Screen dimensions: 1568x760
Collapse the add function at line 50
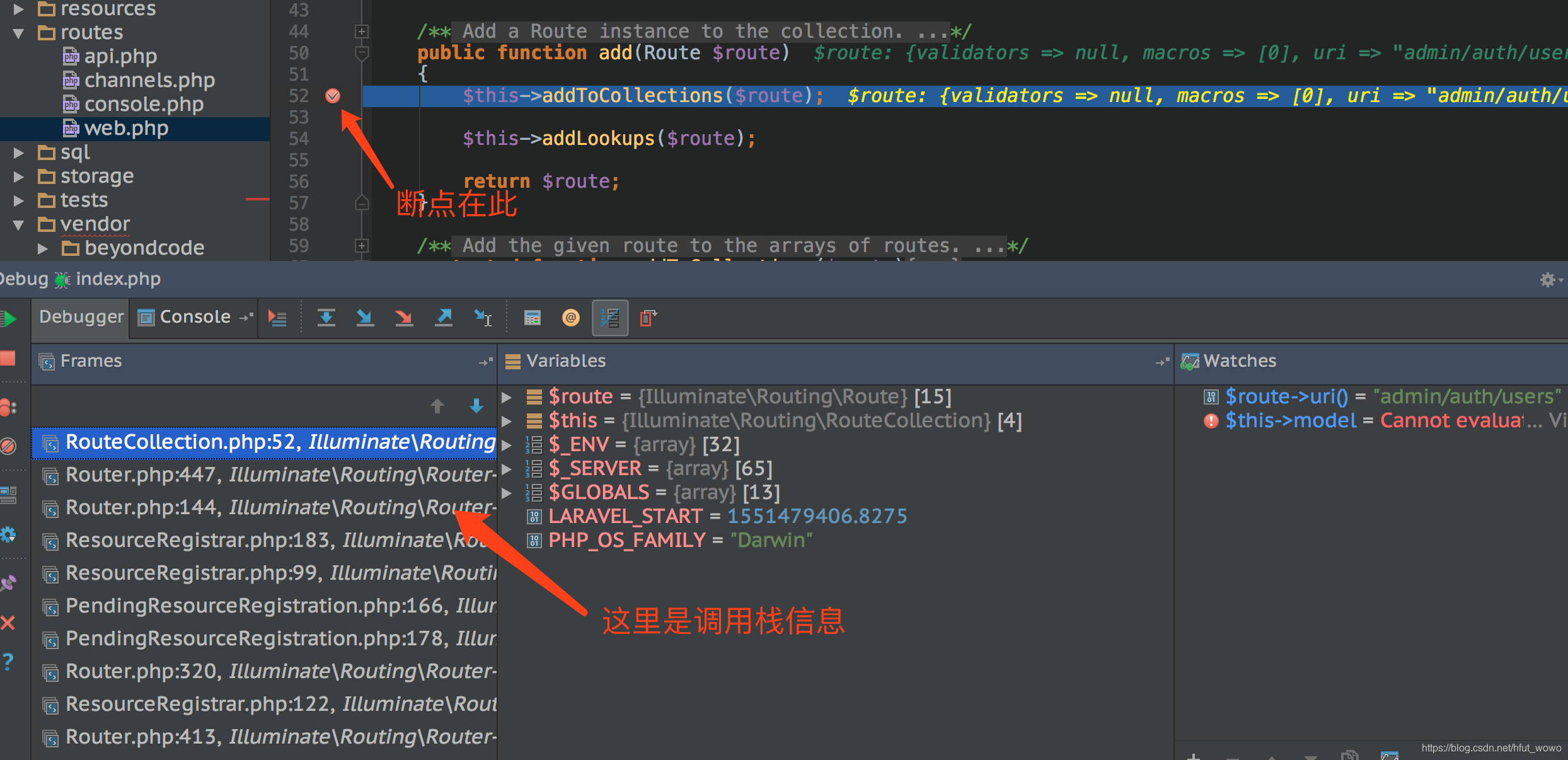(362, 54)
